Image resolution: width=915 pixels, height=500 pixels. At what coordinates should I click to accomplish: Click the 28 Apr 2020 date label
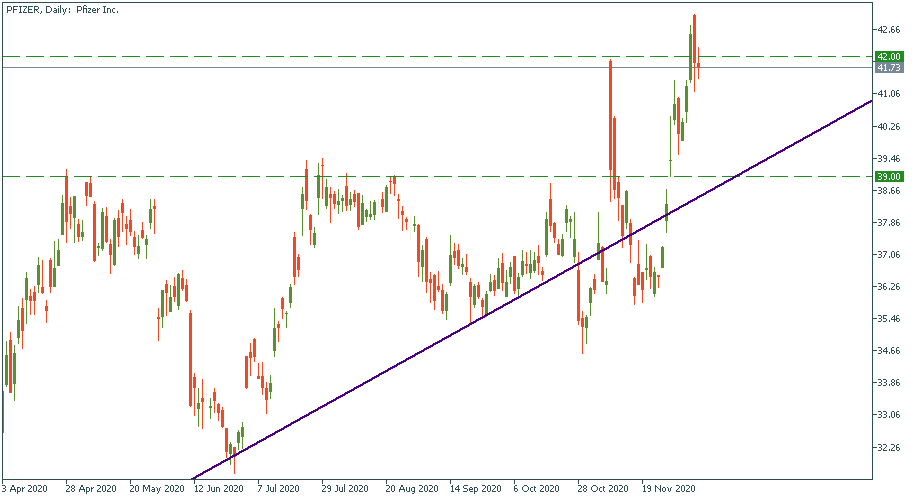tap(92, 490)
